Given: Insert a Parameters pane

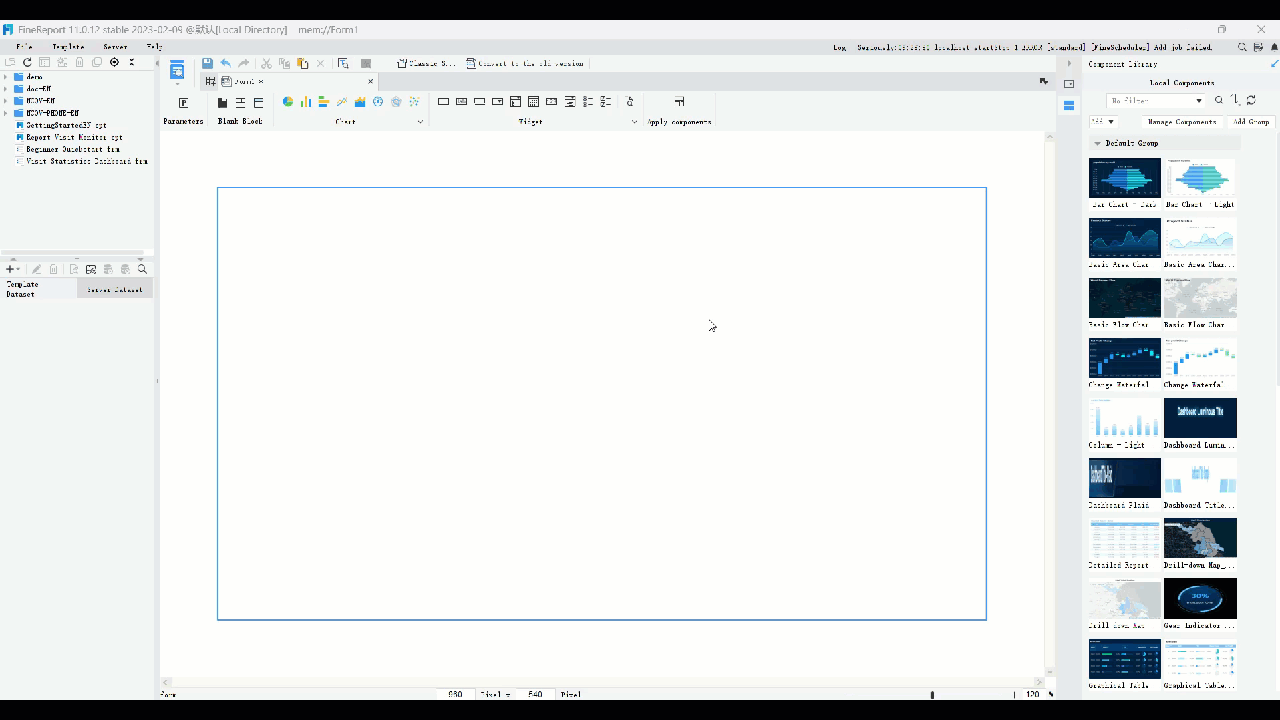Looking at the screenshot, I should pyautogui.click(x=183, y=103).
